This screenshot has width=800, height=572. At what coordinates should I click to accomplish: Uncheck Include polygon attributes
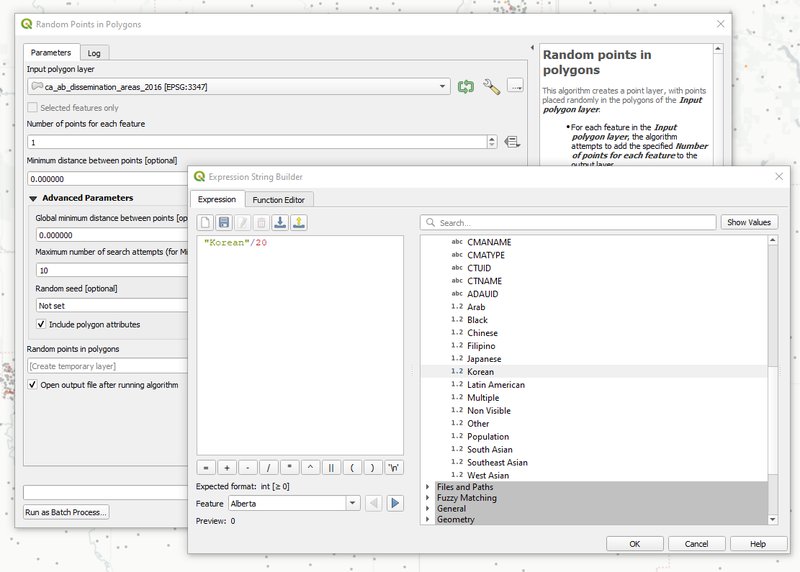(41, 325)
